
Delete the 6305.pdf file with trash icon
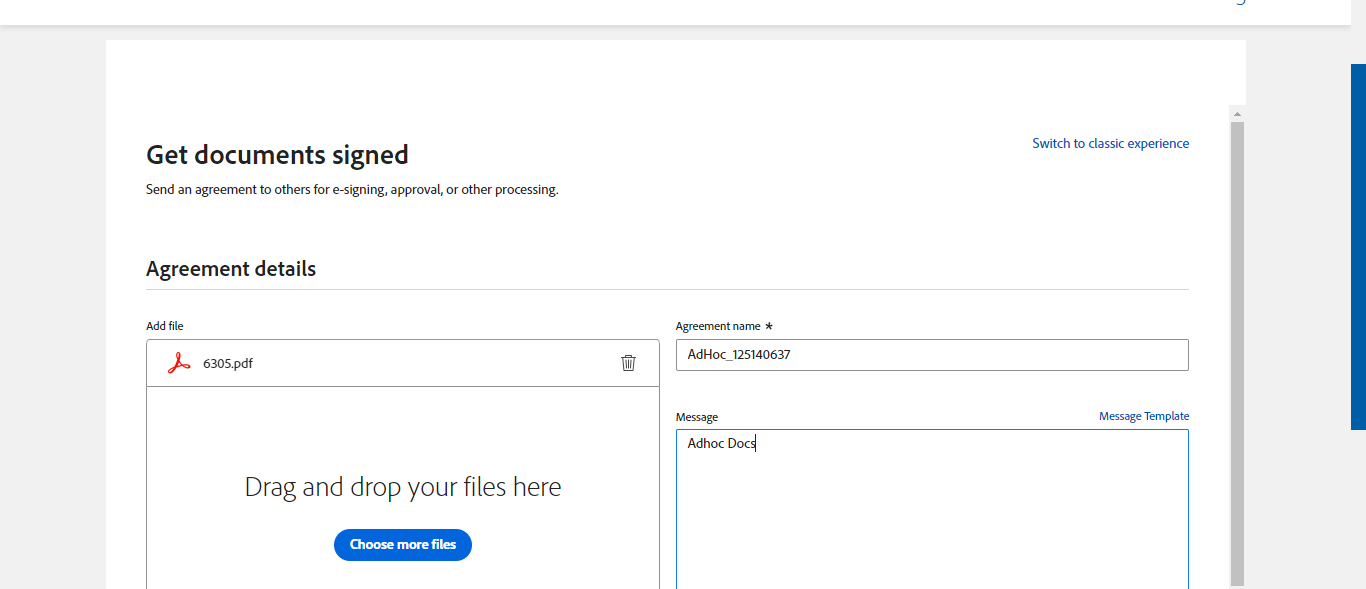(x=628, y=363)
